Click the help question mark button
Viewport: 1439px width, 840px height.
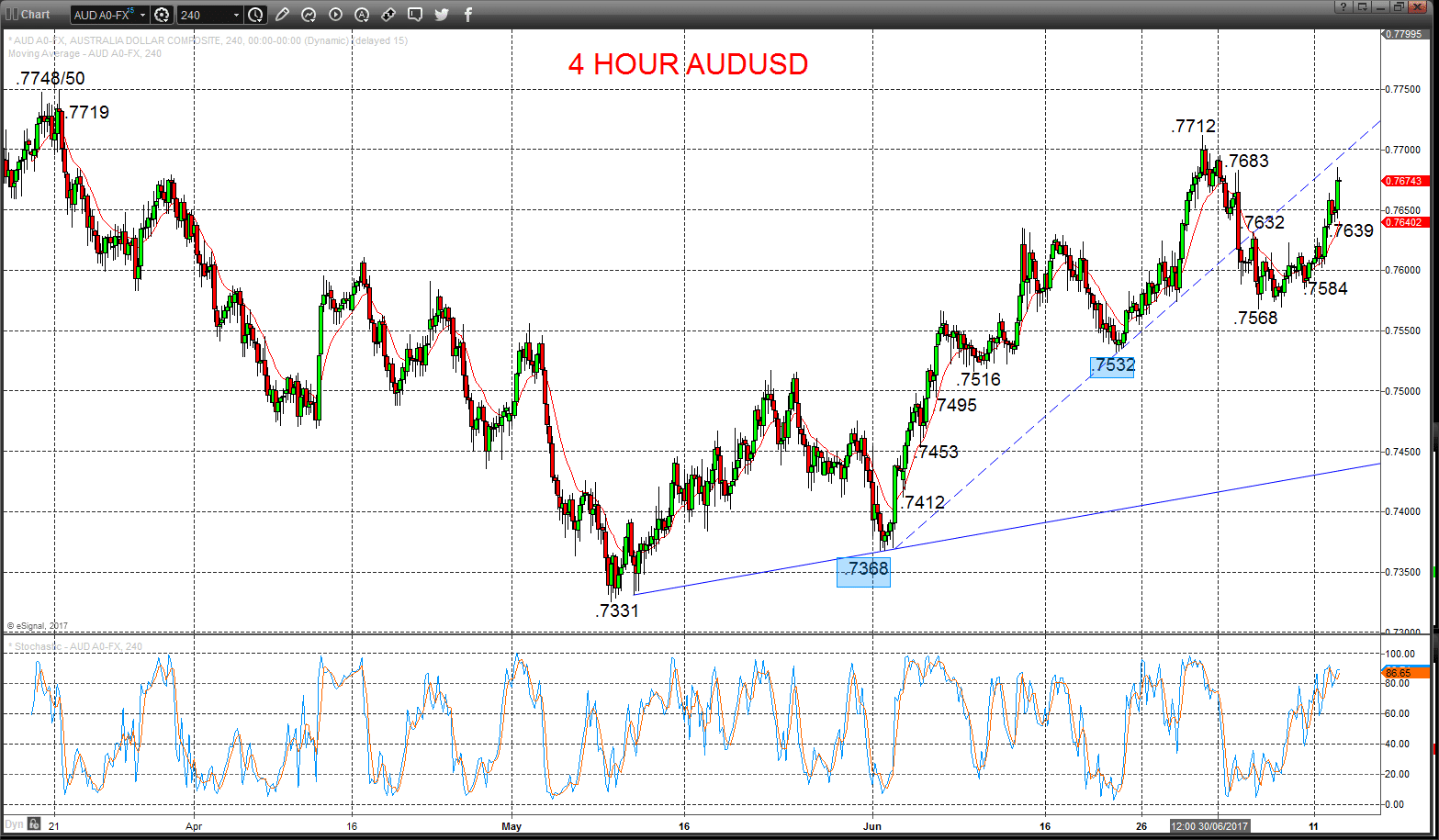point(1343,6)
